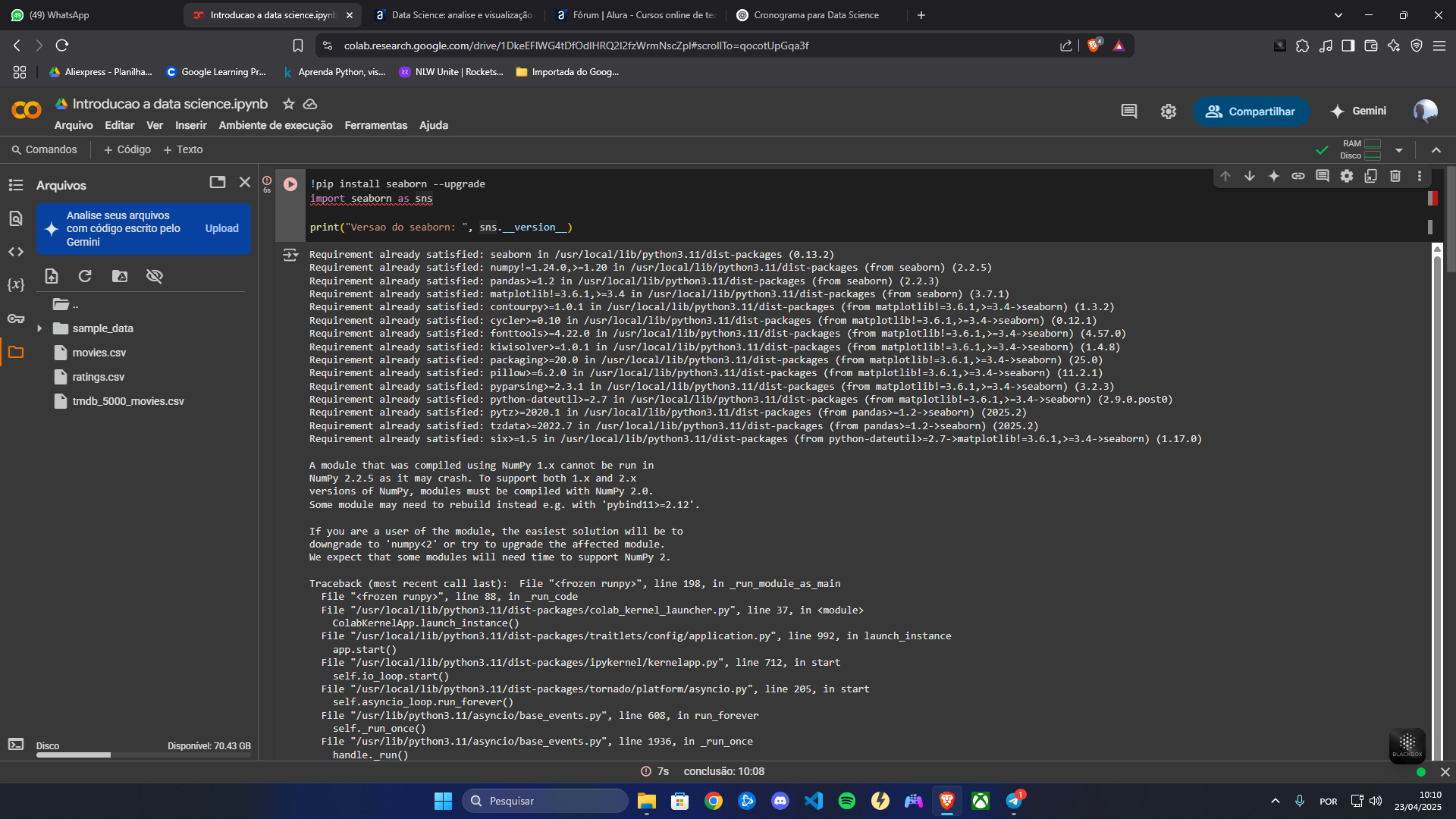Open the cell link icon
The height and width of the screenshot is (819, 1456).
pyautogui.click(x=1298, y=176)
